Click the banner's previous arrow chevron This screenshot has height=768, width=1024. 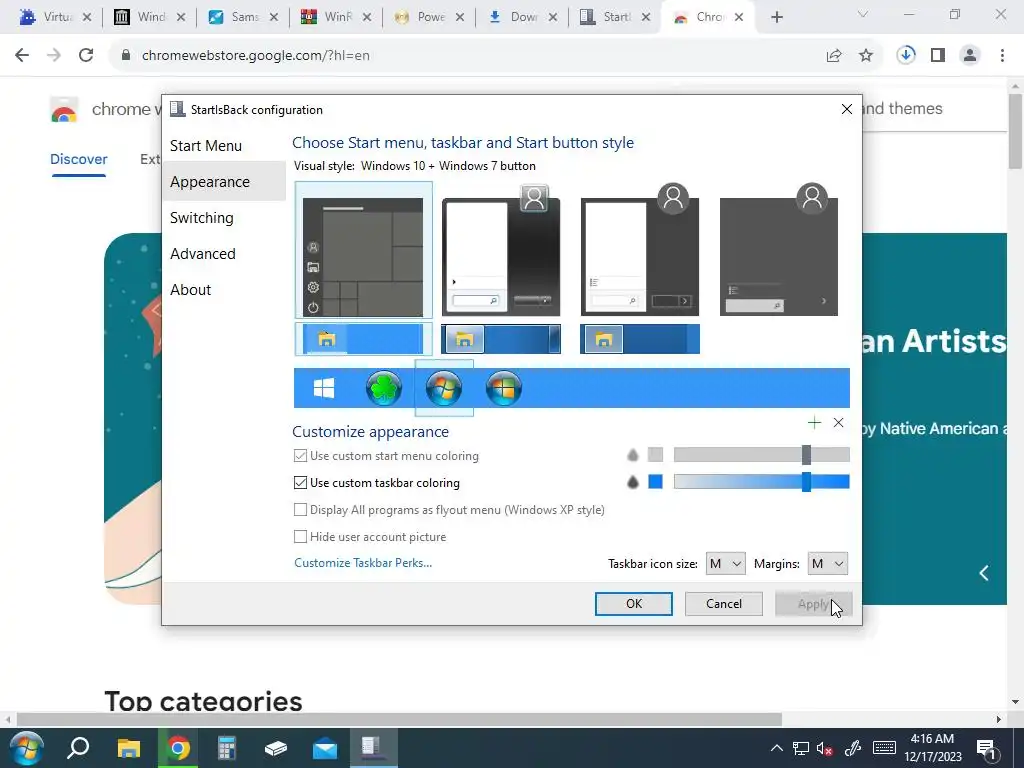[x=984, y=573]
